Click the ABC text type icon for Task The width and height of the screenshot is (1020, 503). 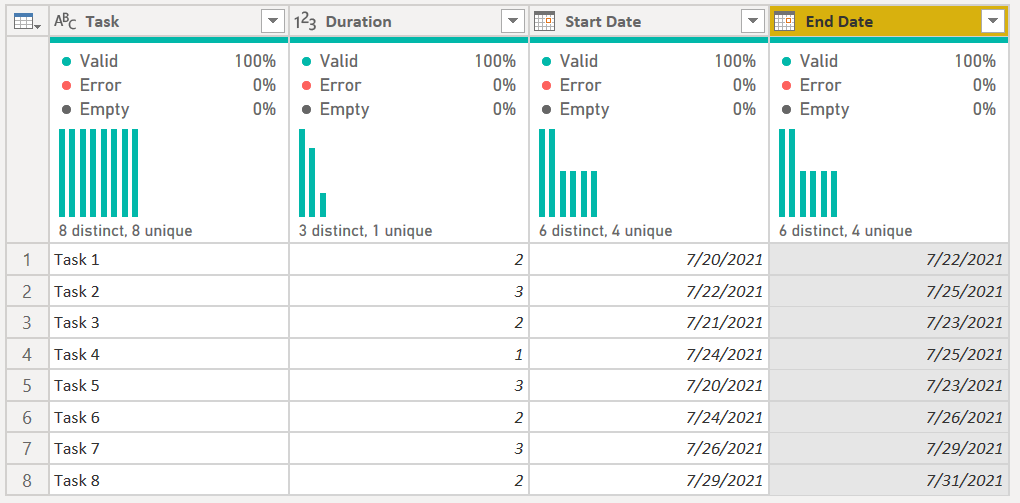65,22
